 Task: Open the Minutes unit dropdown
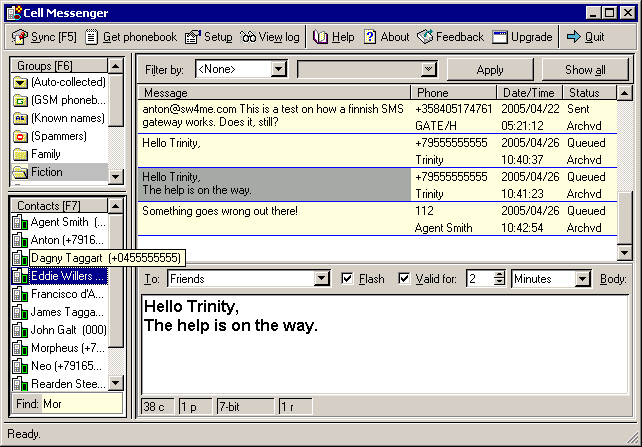tap(582, 278)
